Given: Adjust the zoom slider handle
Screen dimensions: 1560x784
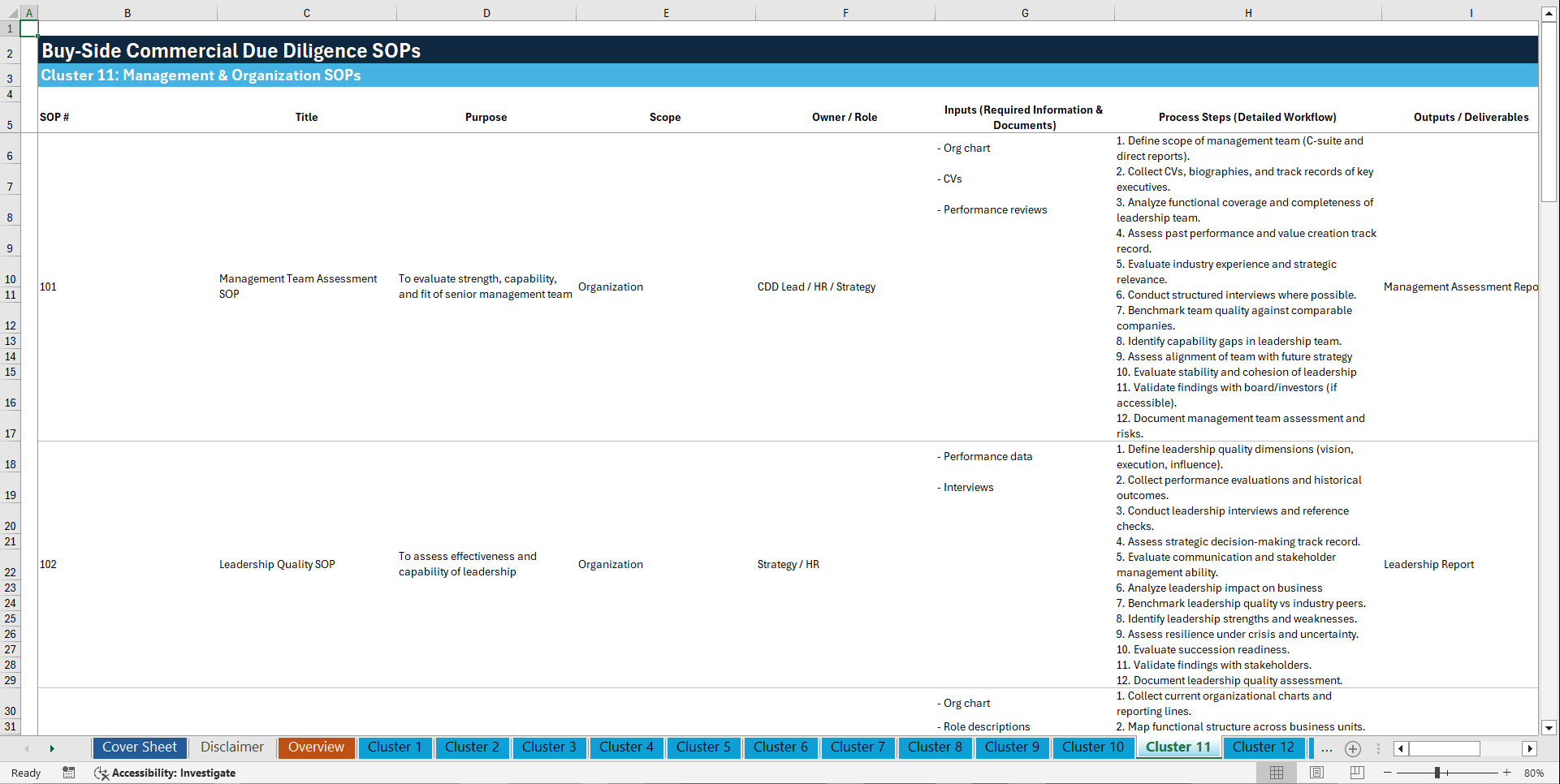Looking at the screenshot, I should coord(1437,773).
